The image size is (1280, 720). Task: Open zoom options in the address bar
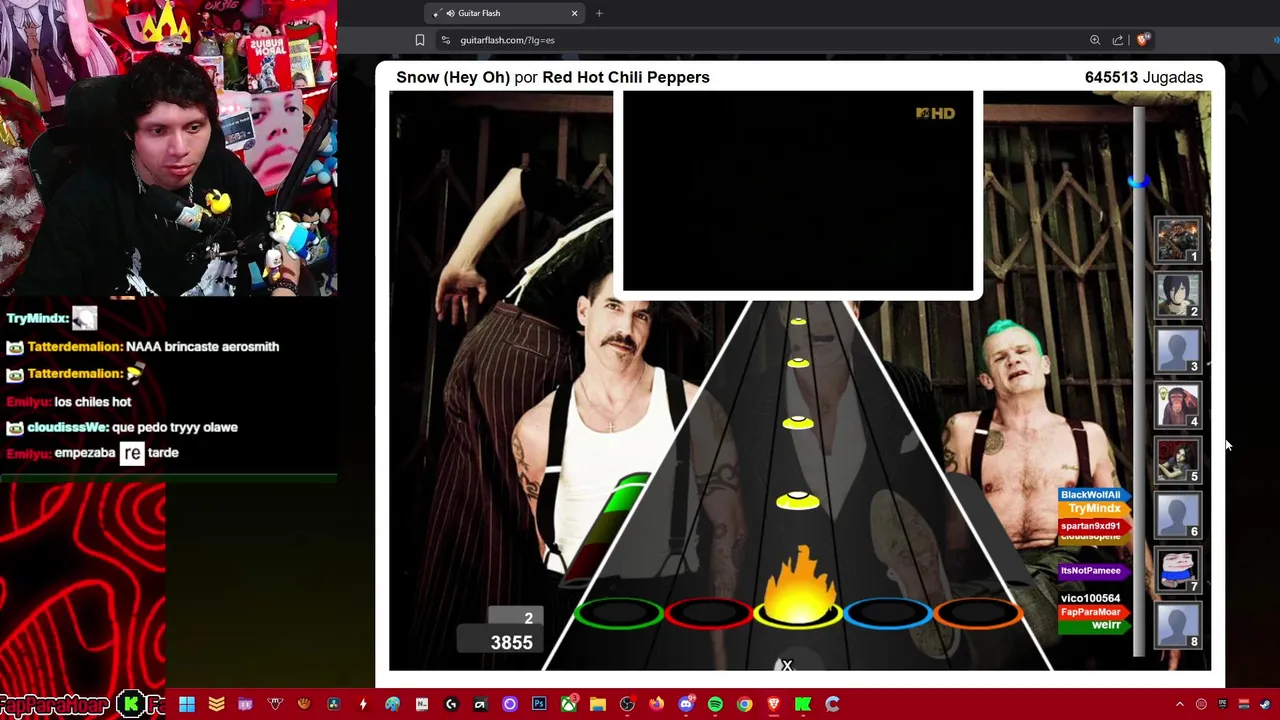[x=1095, y=40]
